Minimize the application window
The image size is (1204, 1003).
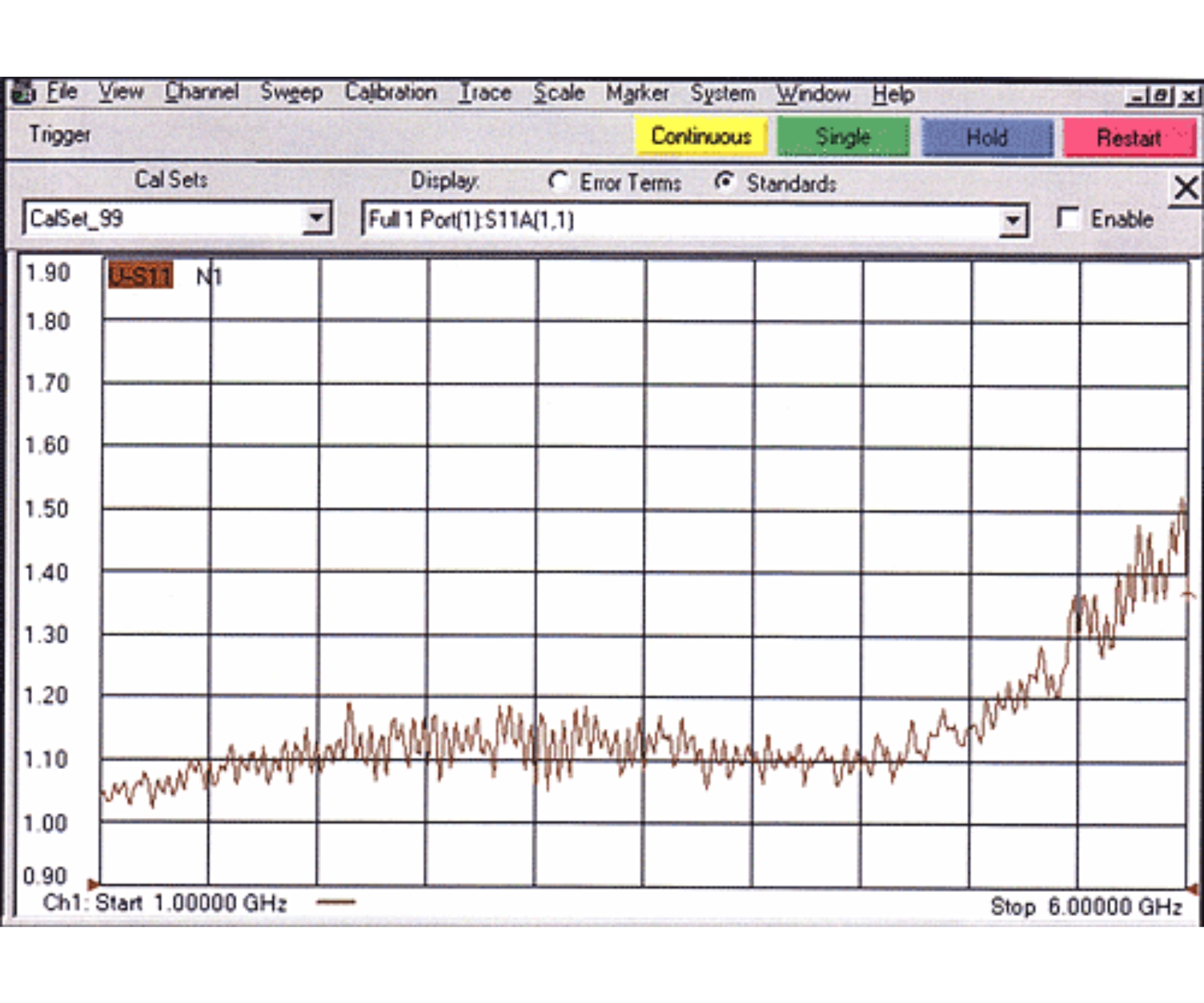(x=1137, y=97)
